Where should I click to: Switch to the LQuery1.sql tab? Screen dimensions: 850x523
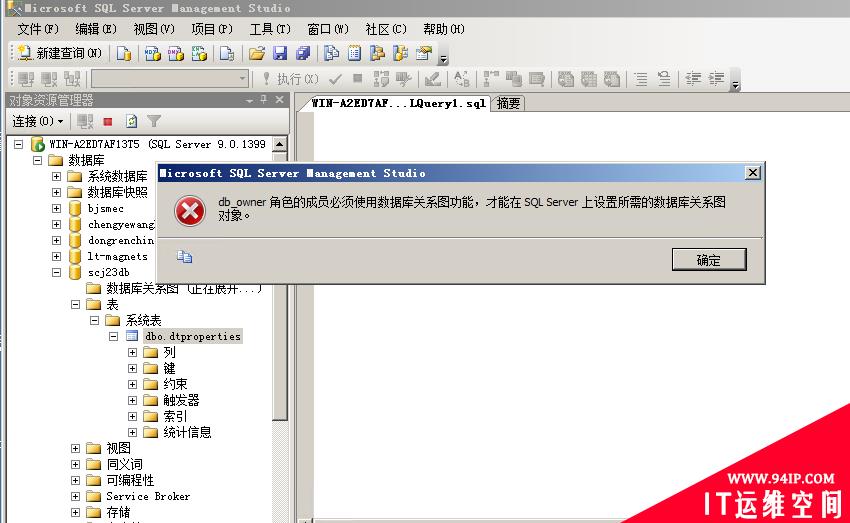coord(398,104)
